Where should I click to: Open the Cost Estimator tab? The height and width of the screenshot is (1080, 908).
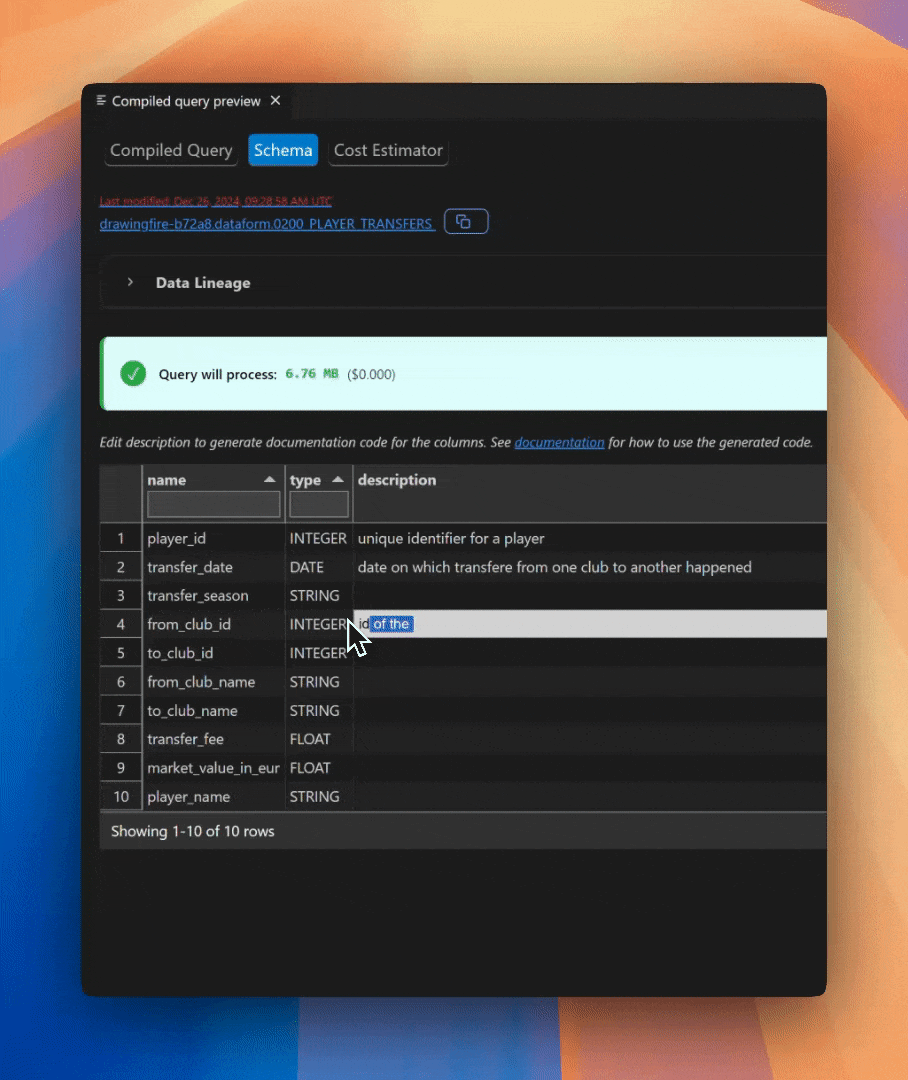pos(388,150)
